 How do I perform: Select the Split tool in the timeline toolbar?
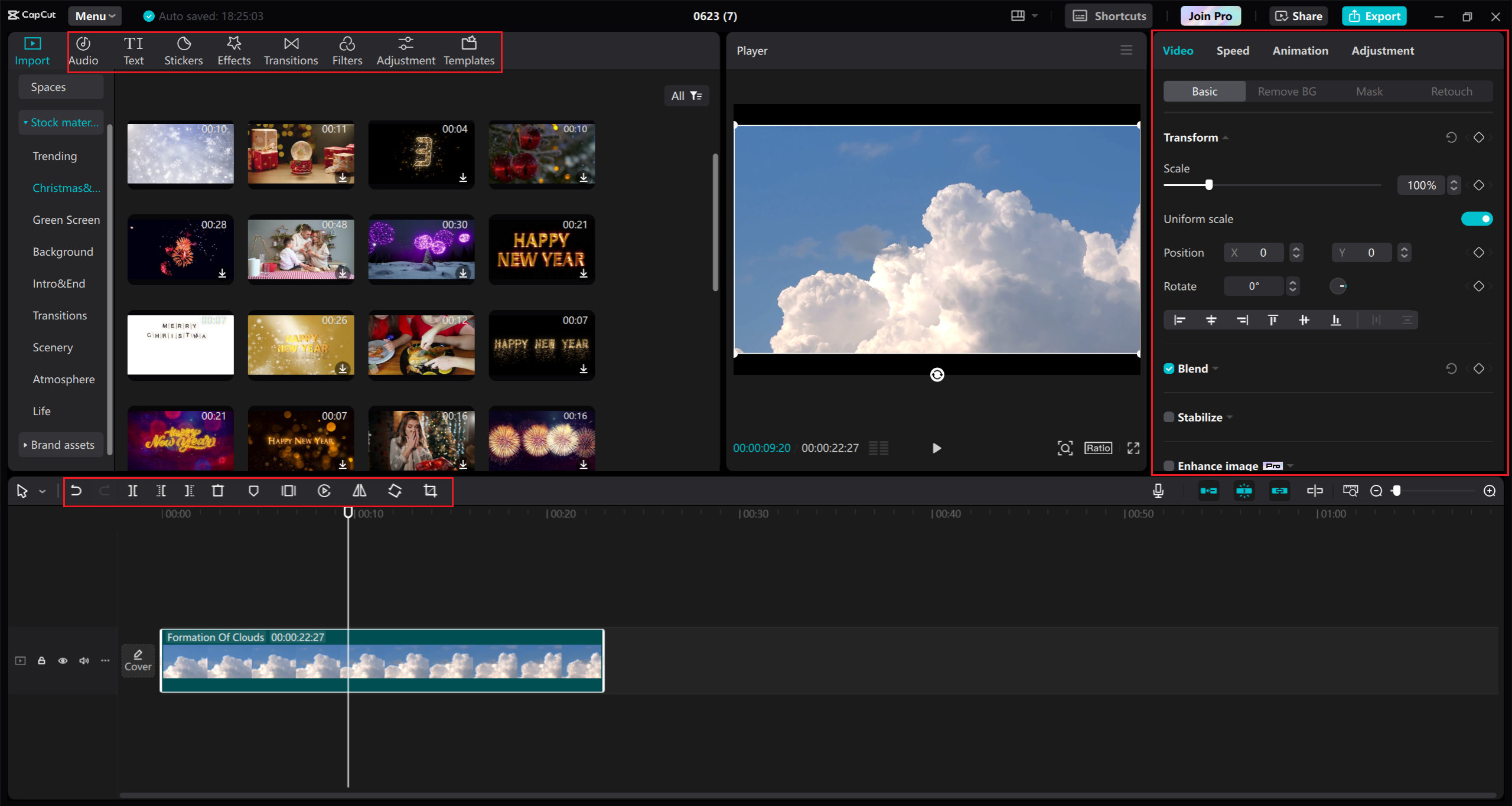(x=132, y=491)
